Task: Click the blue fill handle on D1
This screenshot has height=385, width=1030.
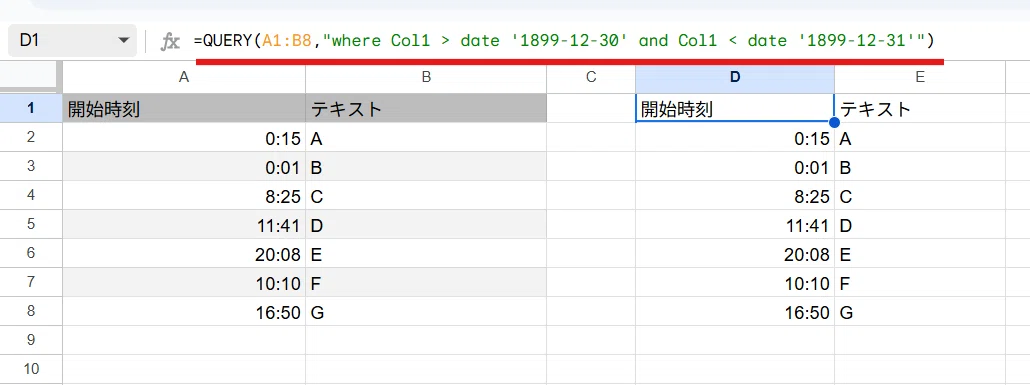Action: (x=834, y=122)
